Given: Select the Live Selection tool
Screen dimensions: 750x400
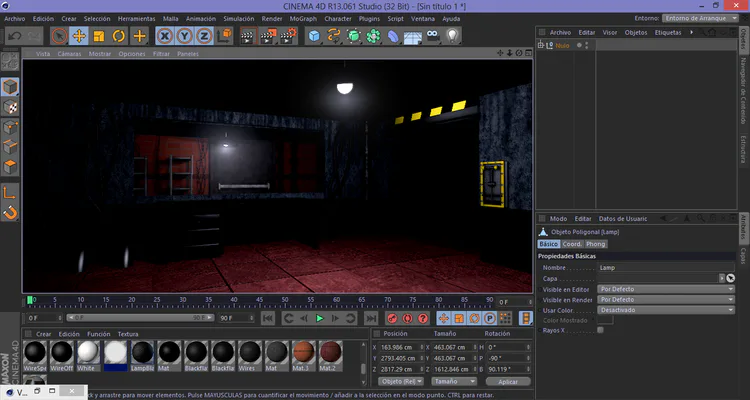Looking at the screenshot, I should [59, 36].
